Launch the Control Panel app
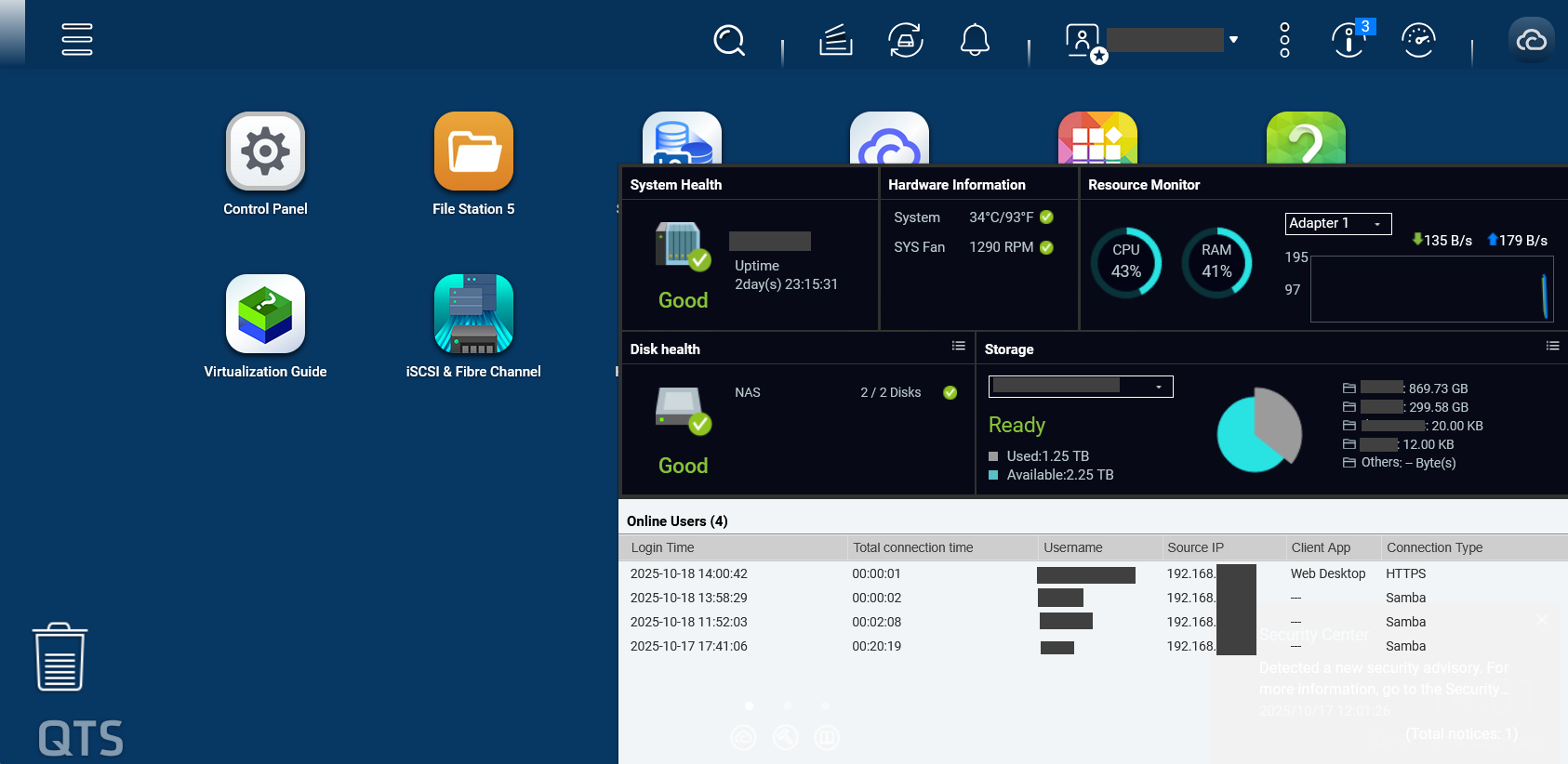The image size is (1568, 764). point(265,151)
